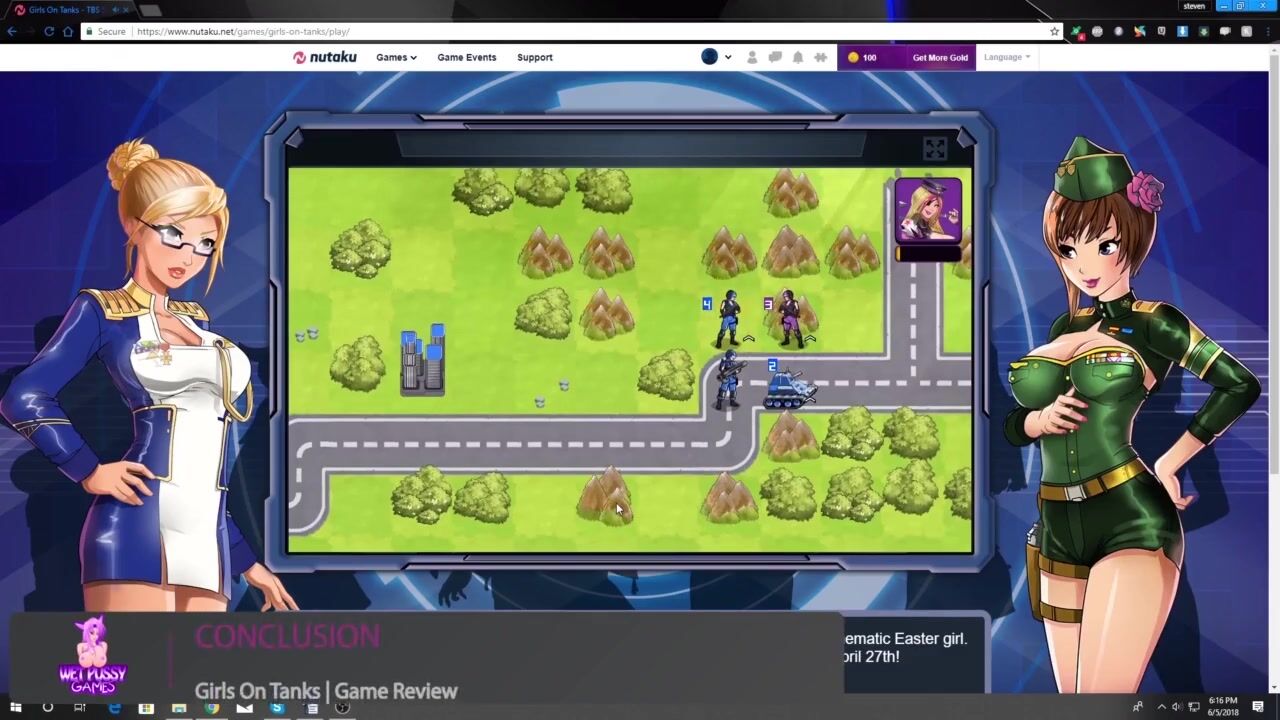The height and width of the screenshot is (720, 1280).
Task: Click the puzzle piece icon in site header
Action: (x=821, y=58)
